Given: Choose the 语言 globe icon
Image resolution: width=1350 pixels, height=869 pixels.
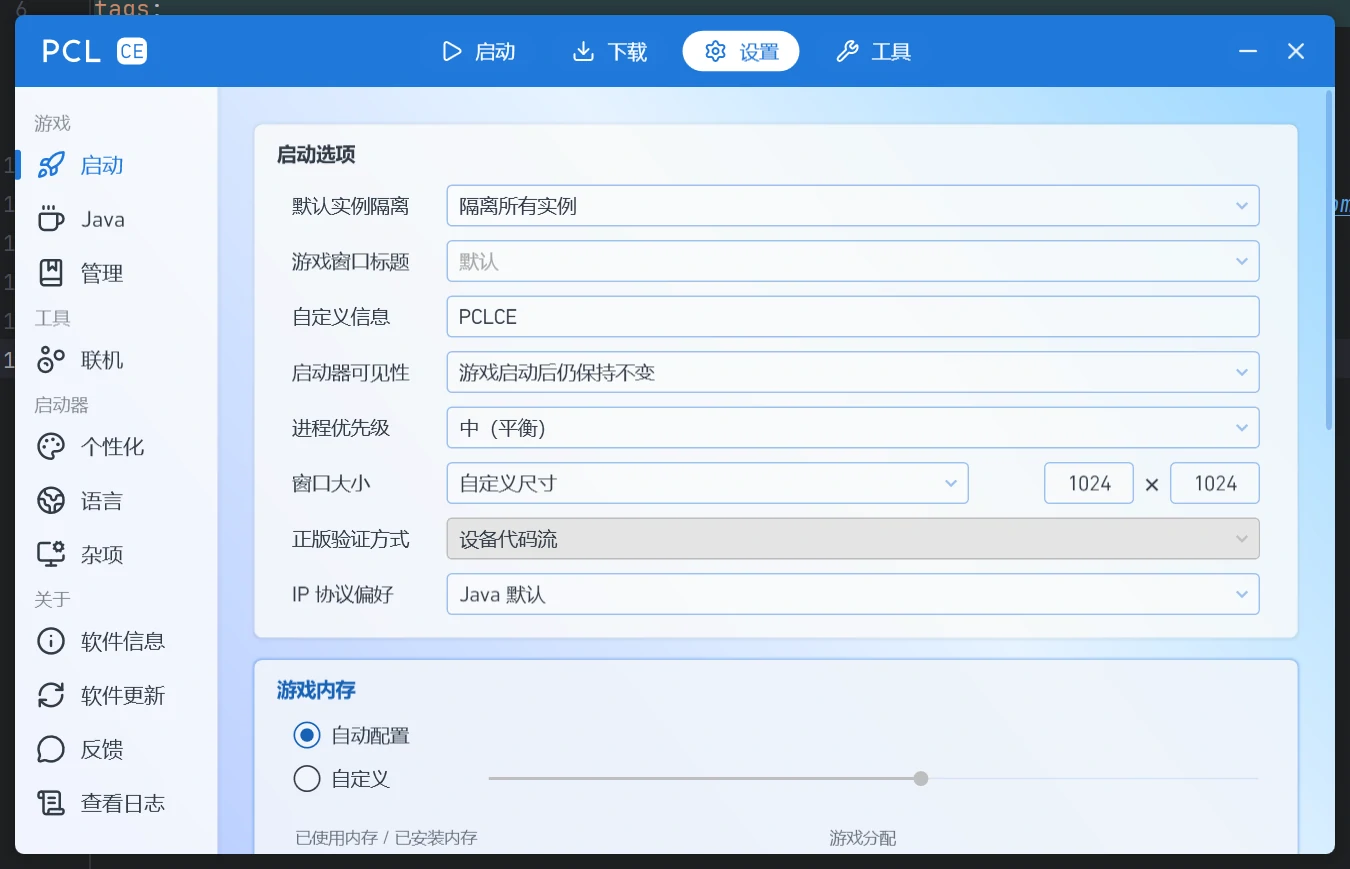Looking at the screenshot, I should [51, 500].
